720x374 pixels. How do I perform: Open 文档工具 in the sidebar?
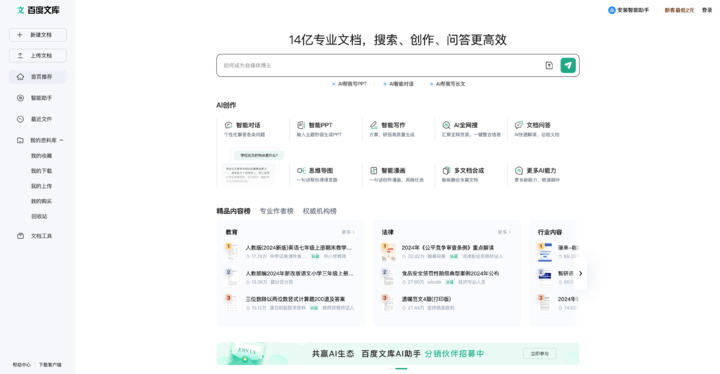[38, 236]
